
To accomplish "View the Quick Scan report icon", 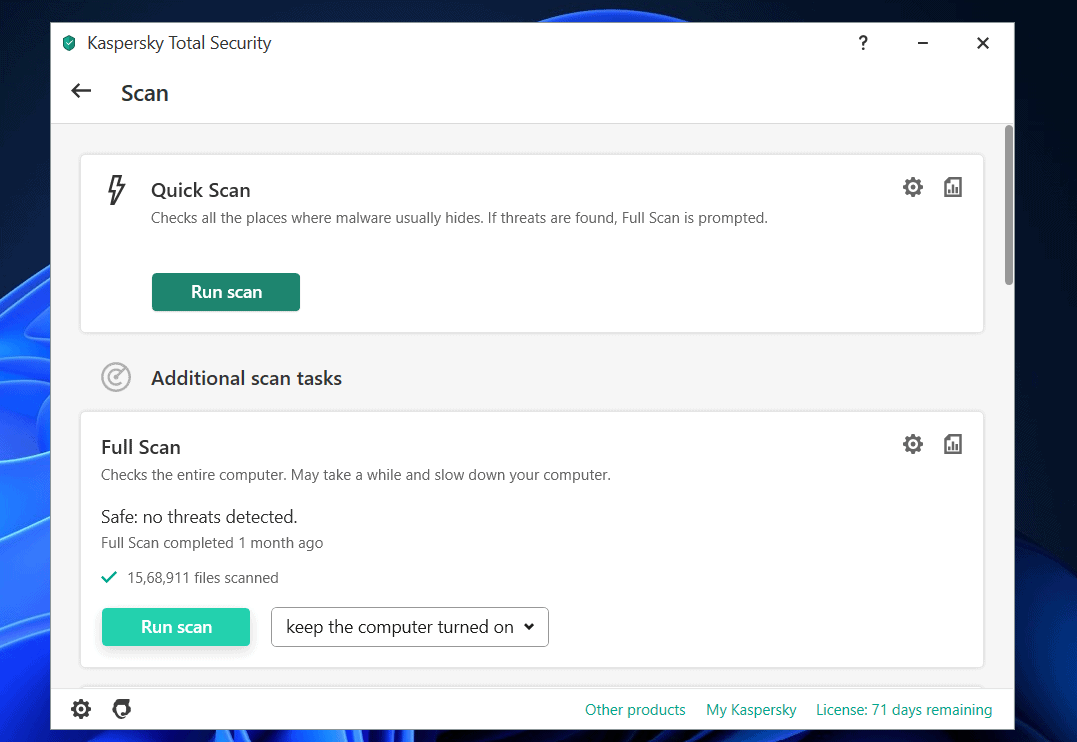I will [x=952, y=187].
